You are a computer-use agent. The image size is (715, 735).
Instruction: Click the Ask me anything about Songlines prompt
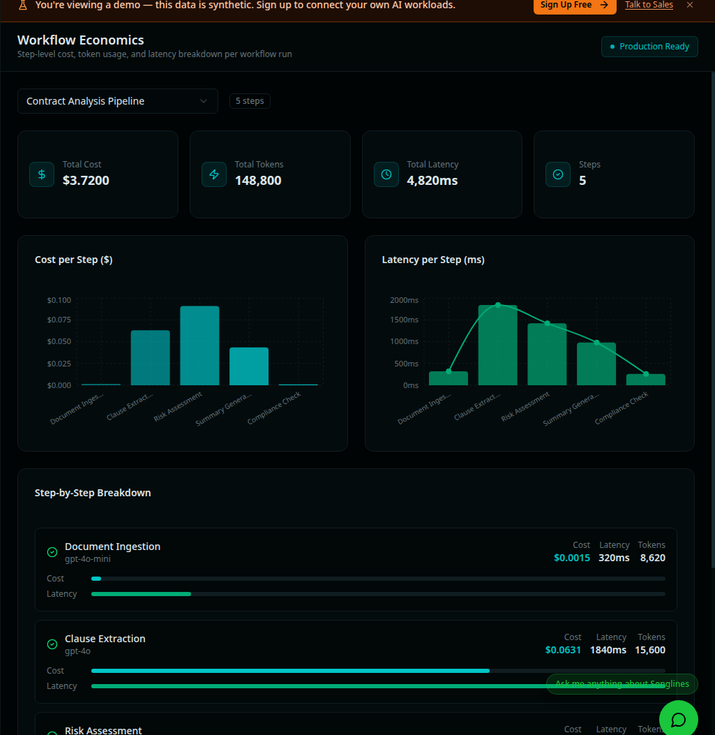click(622, 684)
